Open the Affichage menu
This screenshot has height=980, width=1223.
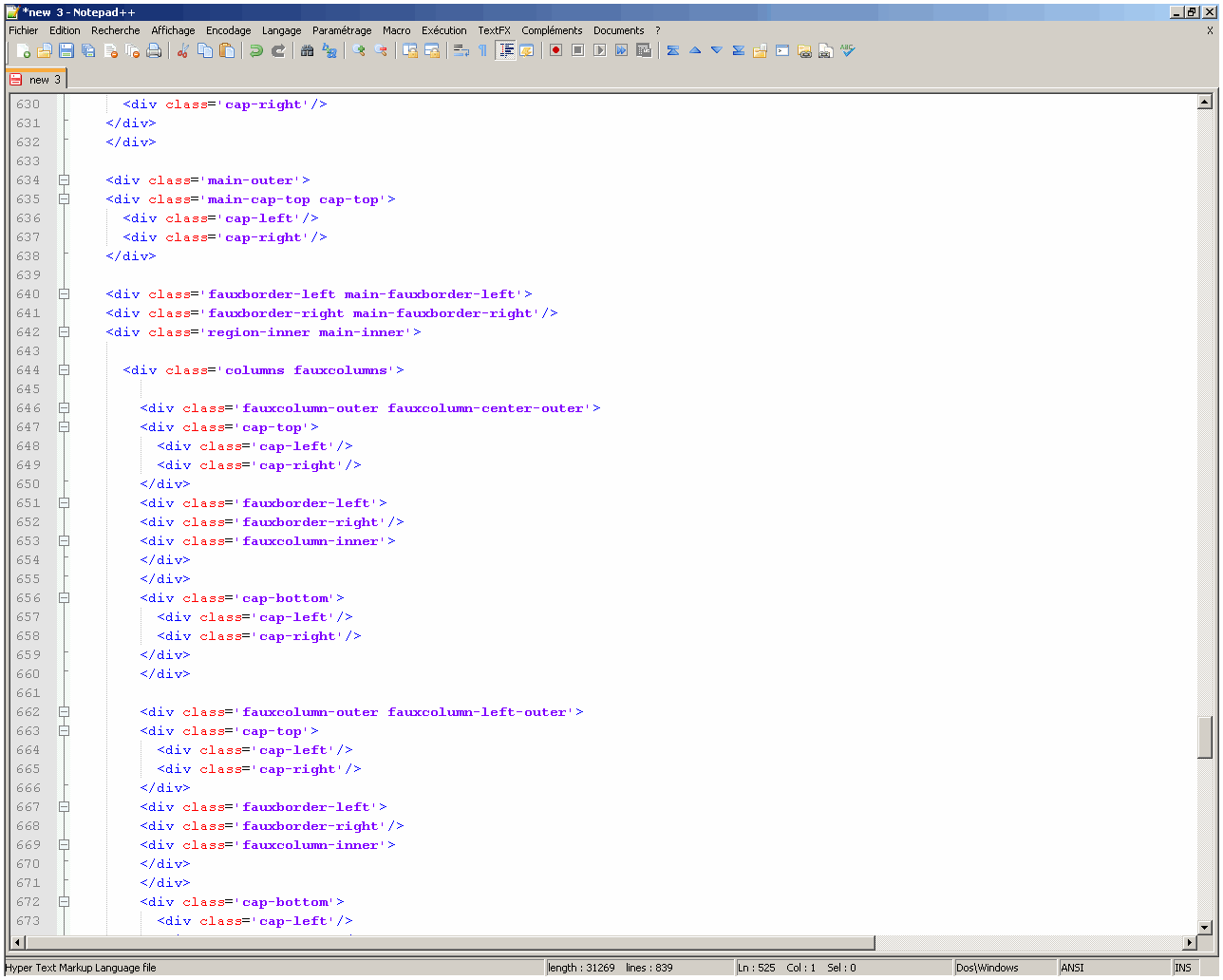(173, 30)
